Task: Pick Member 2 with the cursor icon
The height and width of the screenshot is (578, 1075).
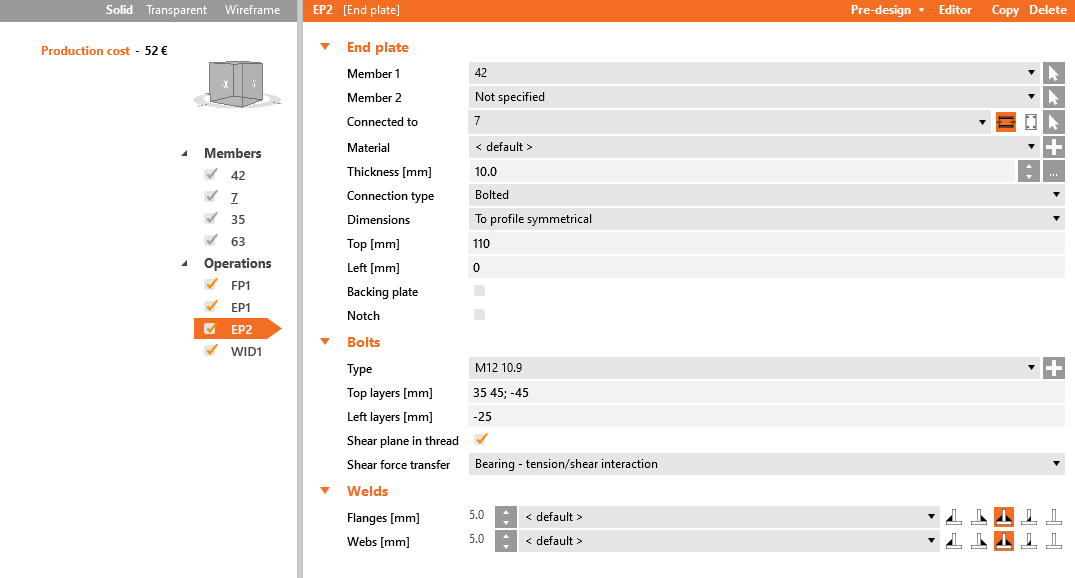Action: point(1054,97)
